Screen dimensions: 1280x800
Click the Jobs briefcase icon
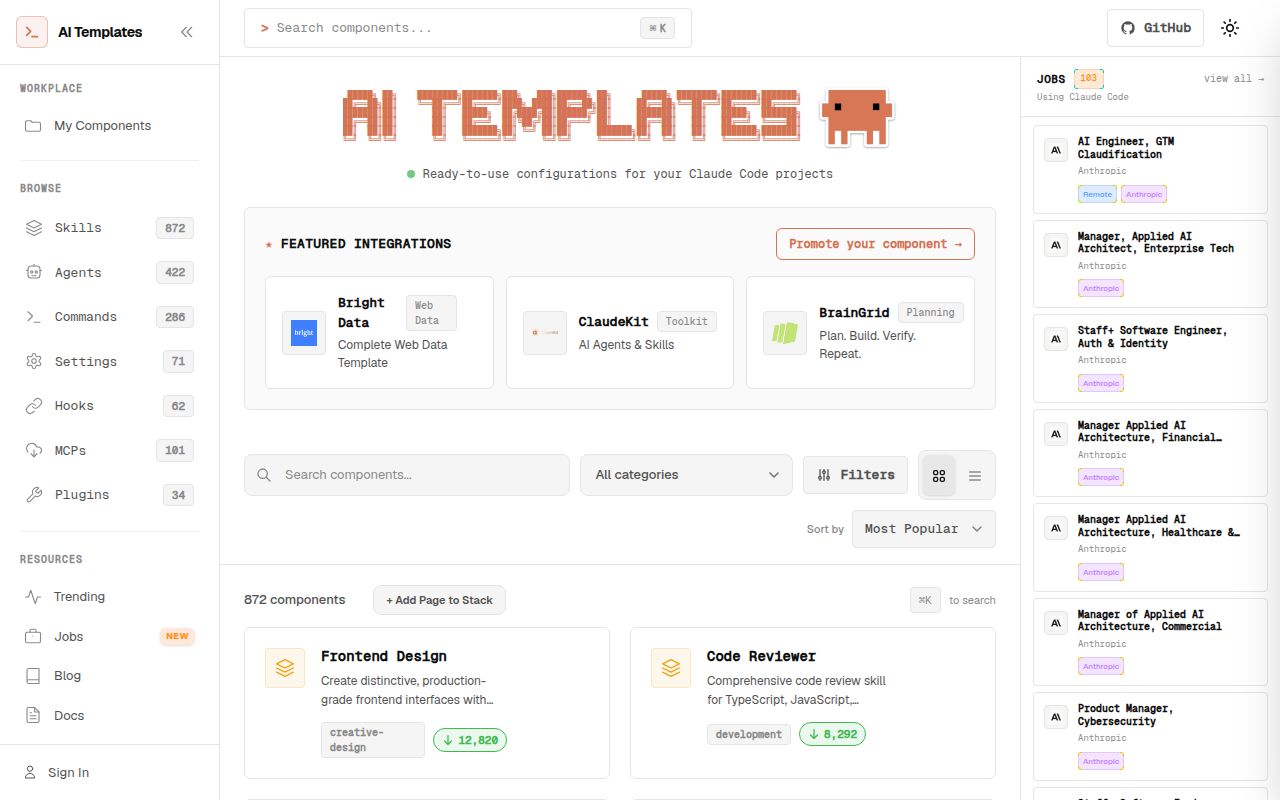[33, 636]
